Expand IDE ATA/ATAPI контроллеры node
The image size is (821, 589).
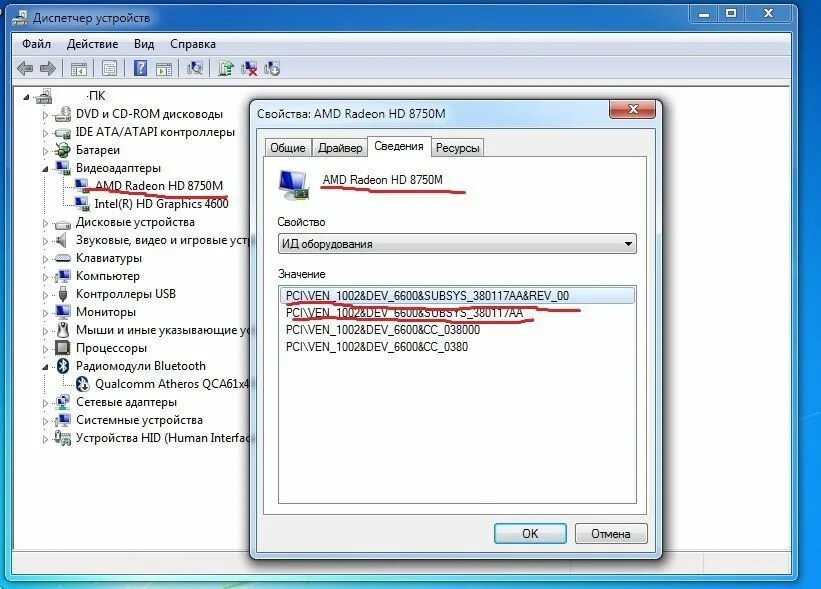(45, 133)
